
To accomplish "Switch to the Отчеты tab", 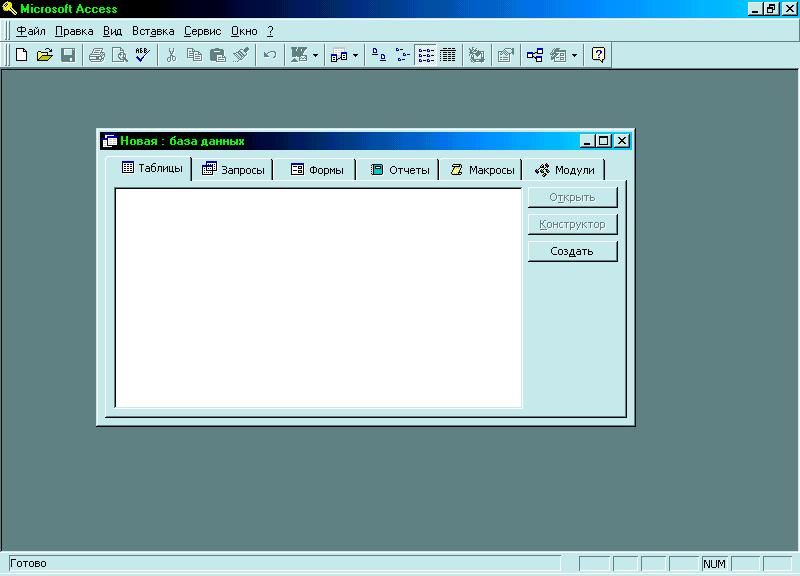I will [399, 170].
